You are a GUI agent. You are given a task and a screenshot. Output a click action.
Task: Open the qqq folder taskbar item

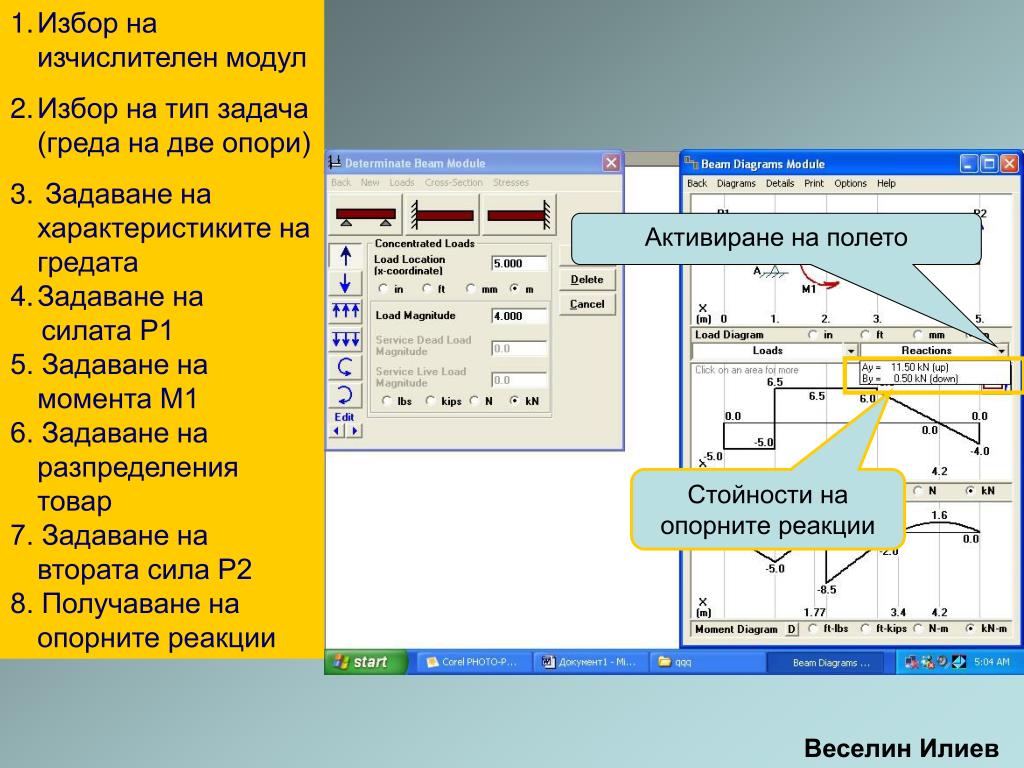pyautogui.click(x=708, y=662)
